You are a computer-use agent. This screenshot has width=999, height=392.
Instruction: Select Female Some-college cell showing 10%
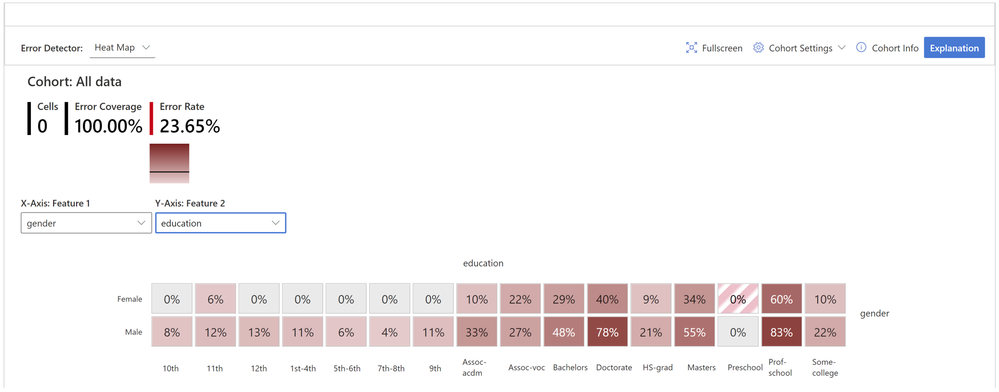[x=825, y=299]
